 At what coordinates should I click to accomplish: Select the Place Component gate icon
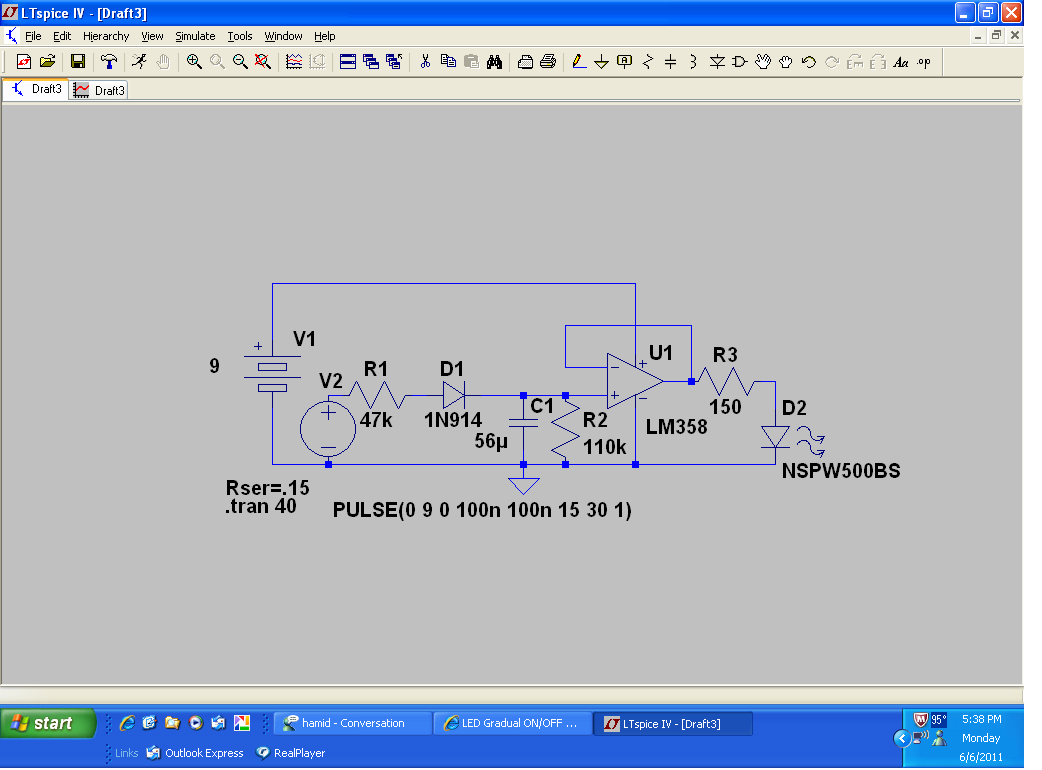click(740, 62)
